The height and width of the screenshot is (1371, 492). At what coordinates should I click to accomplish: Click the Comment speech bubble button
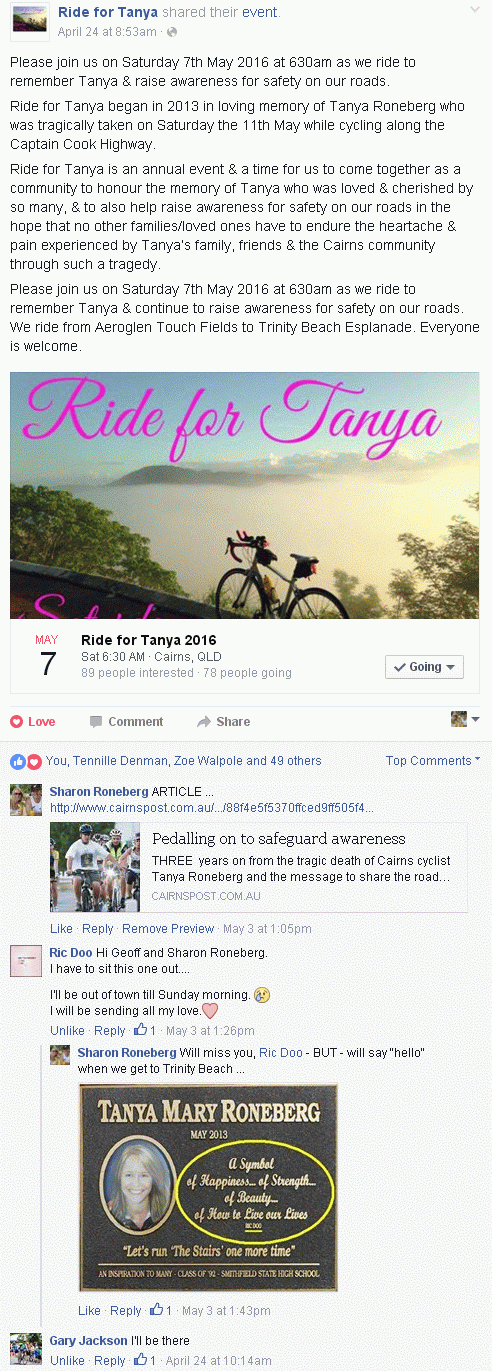[126, 721]
